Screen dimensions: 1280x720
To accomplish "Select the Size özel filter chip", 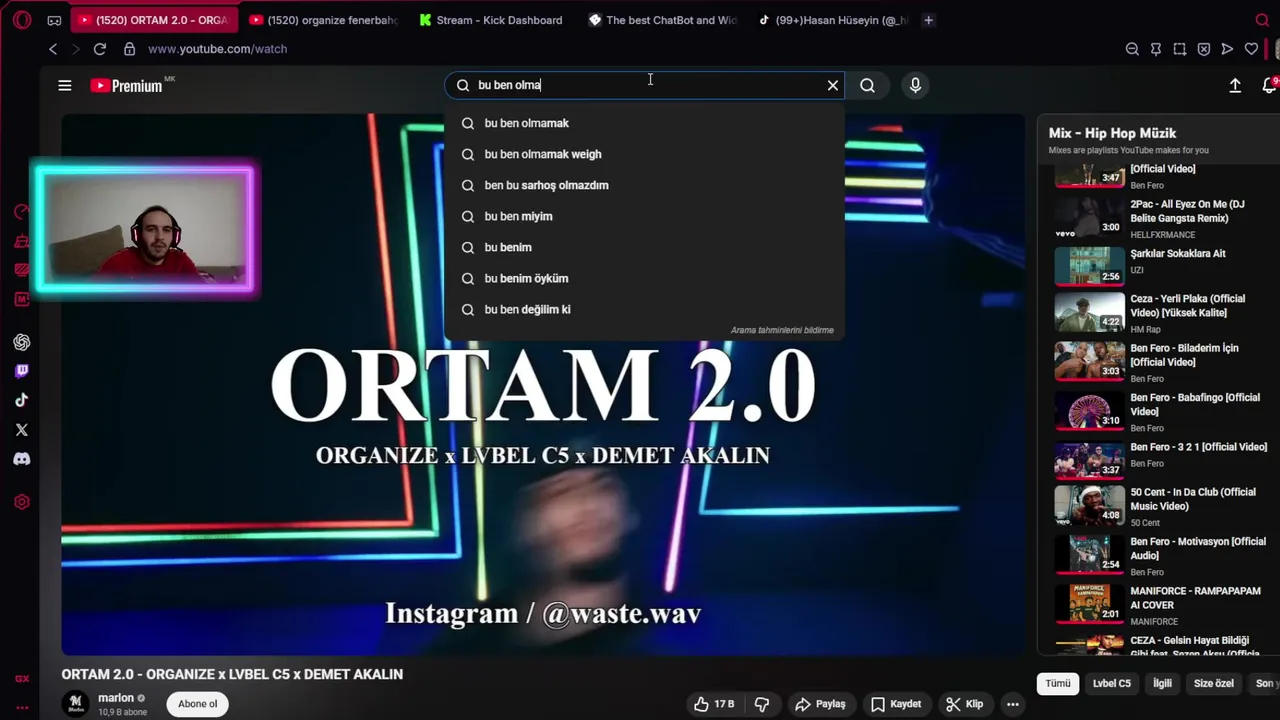I will click(1213, 684).
